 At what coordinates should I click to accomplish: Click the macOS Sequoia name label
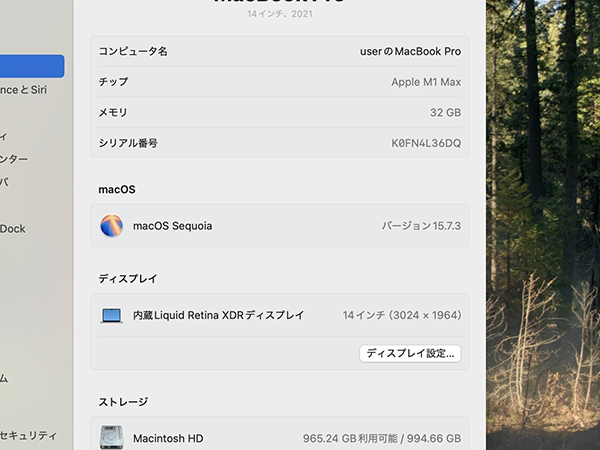coord(172,226)
